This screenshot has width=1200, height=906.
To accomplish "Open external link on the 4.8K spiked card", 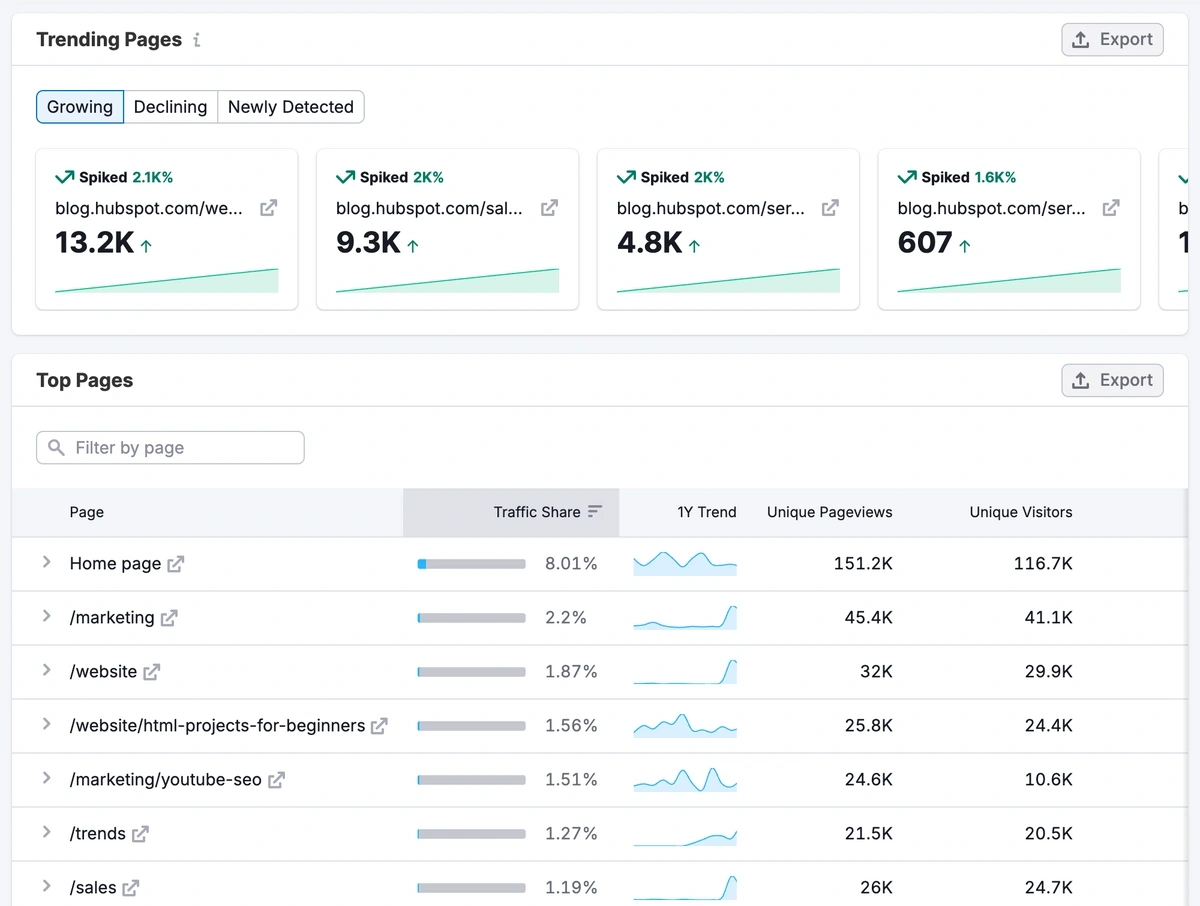I will (830, 208).
